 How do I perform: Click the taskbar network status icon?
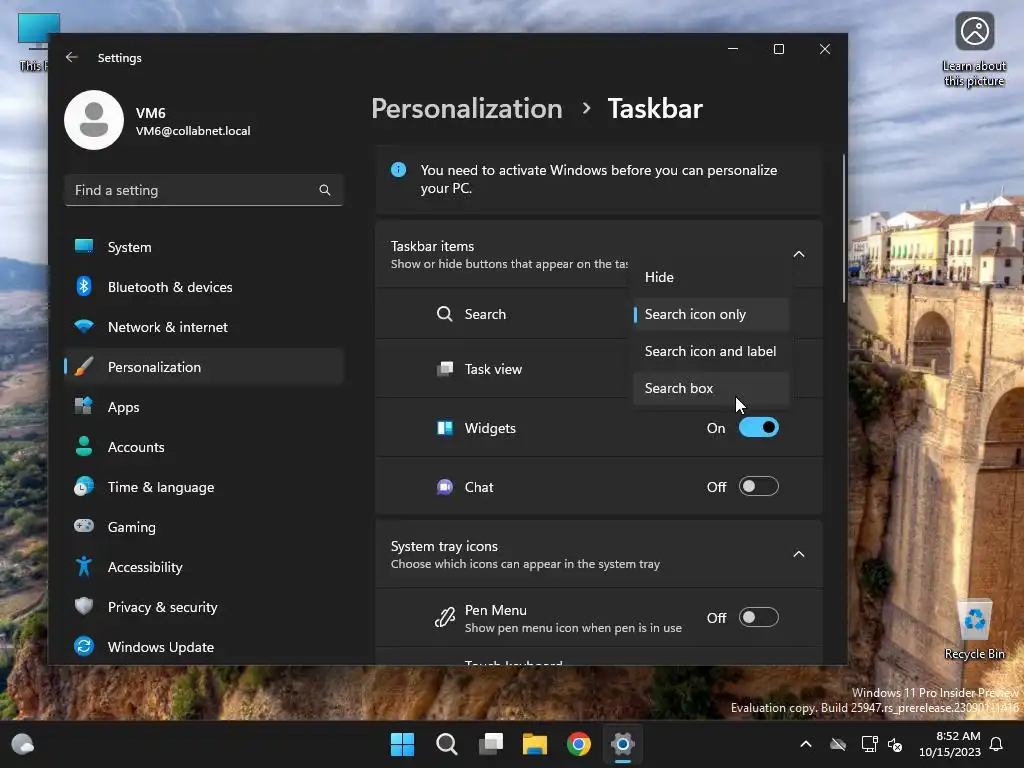(870, 744)
